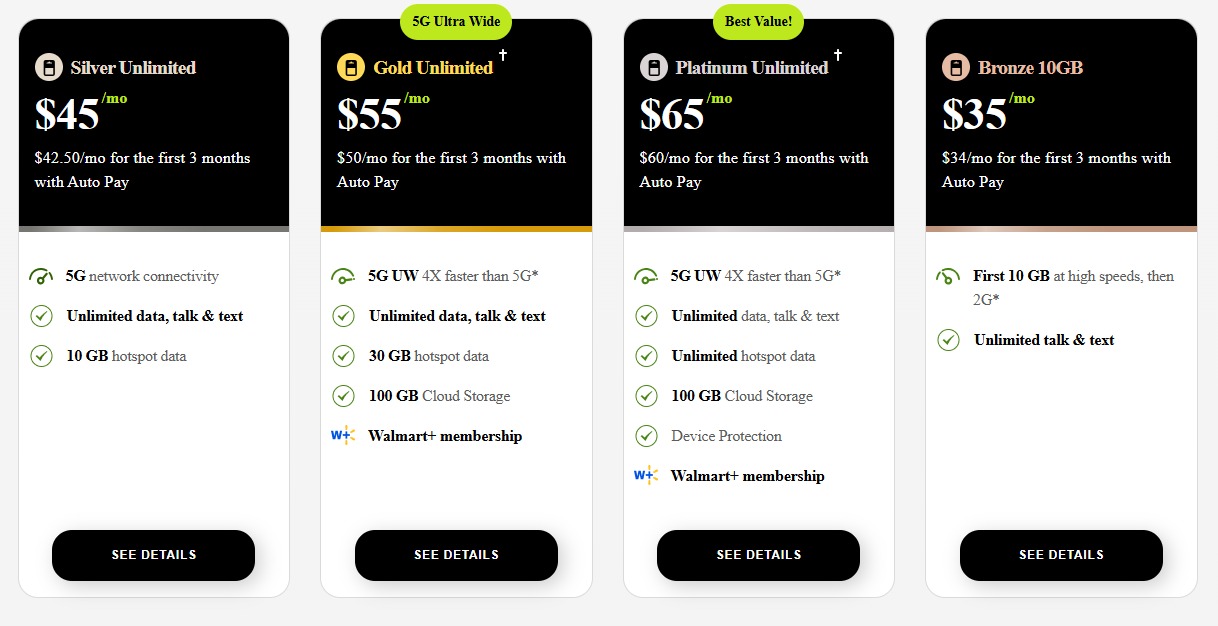Click the Silver Unlimited SIM card icon
The height and width of the screenshot is (626, 1218).
[x=48, y=68]
